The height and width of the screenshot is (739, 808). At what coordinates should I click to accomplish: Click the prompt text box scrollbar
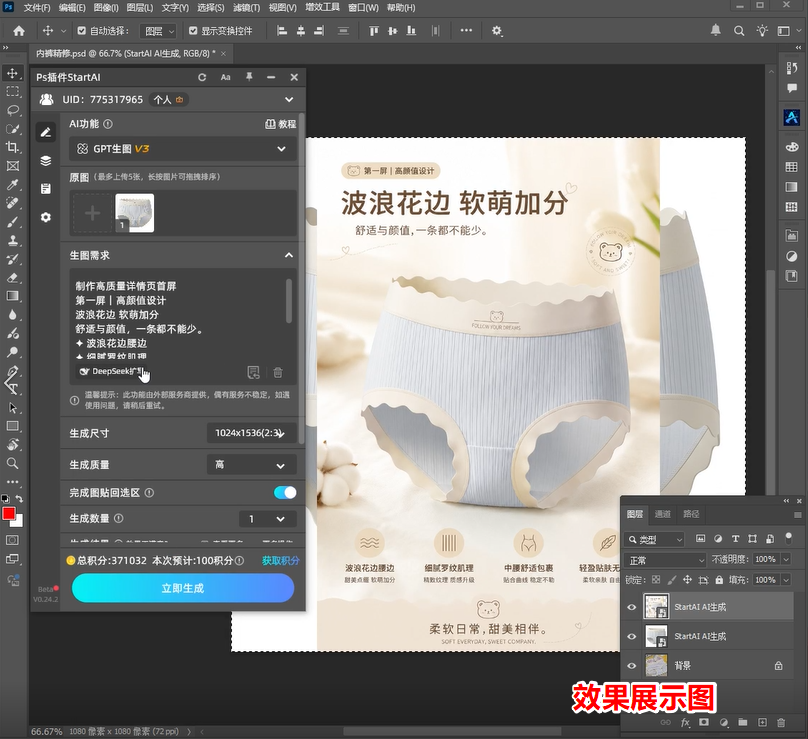289,301
